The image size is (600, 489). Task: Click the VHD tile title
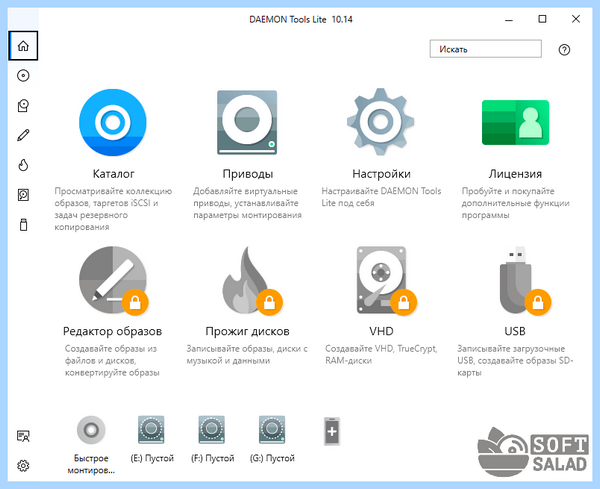[381, 331]
